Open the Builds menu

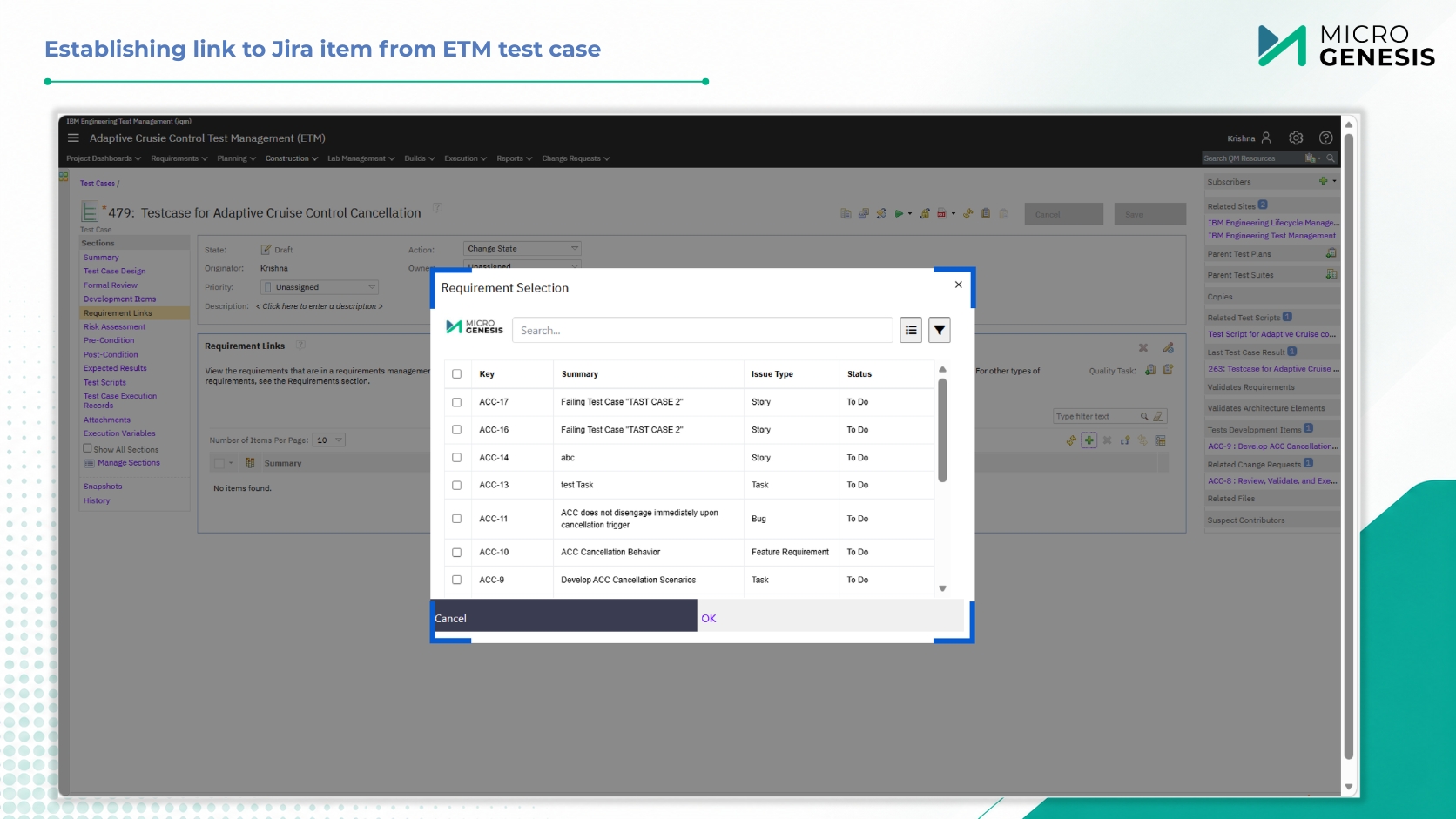click(x=419, y=158)
